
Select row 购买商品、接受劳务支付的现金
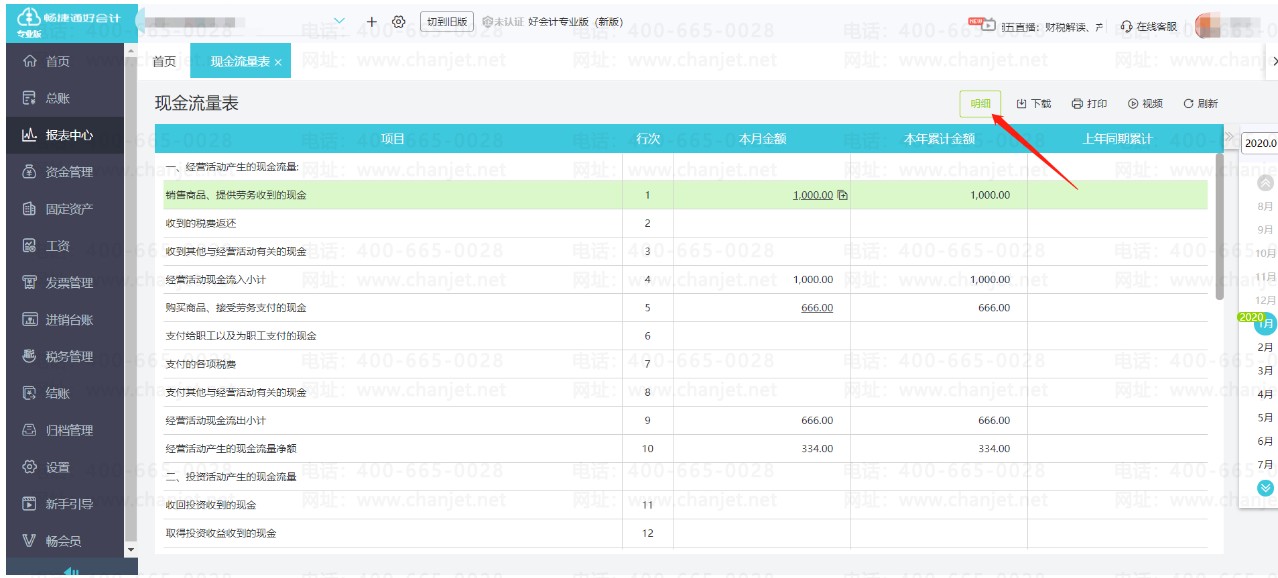click(x=685, y=308)
